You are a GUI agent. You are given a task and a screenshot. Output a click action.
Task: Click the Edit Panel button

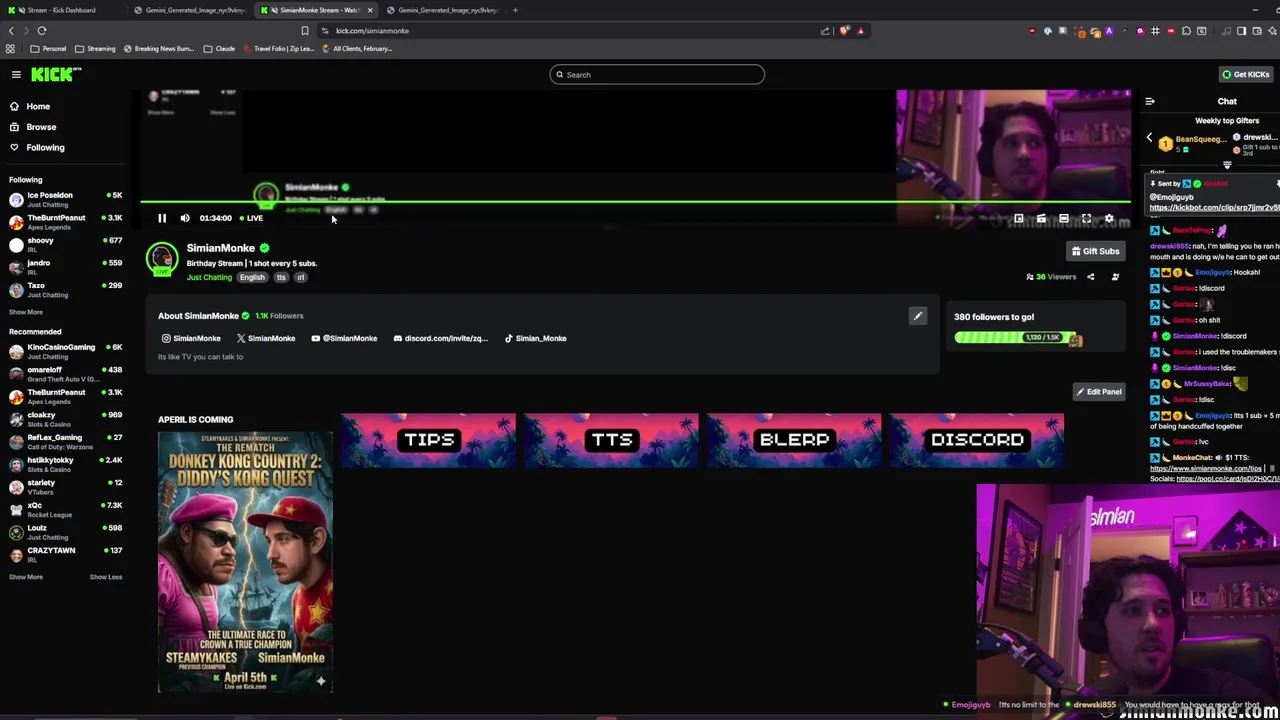pyautogui.click(x=1098, y=392)
